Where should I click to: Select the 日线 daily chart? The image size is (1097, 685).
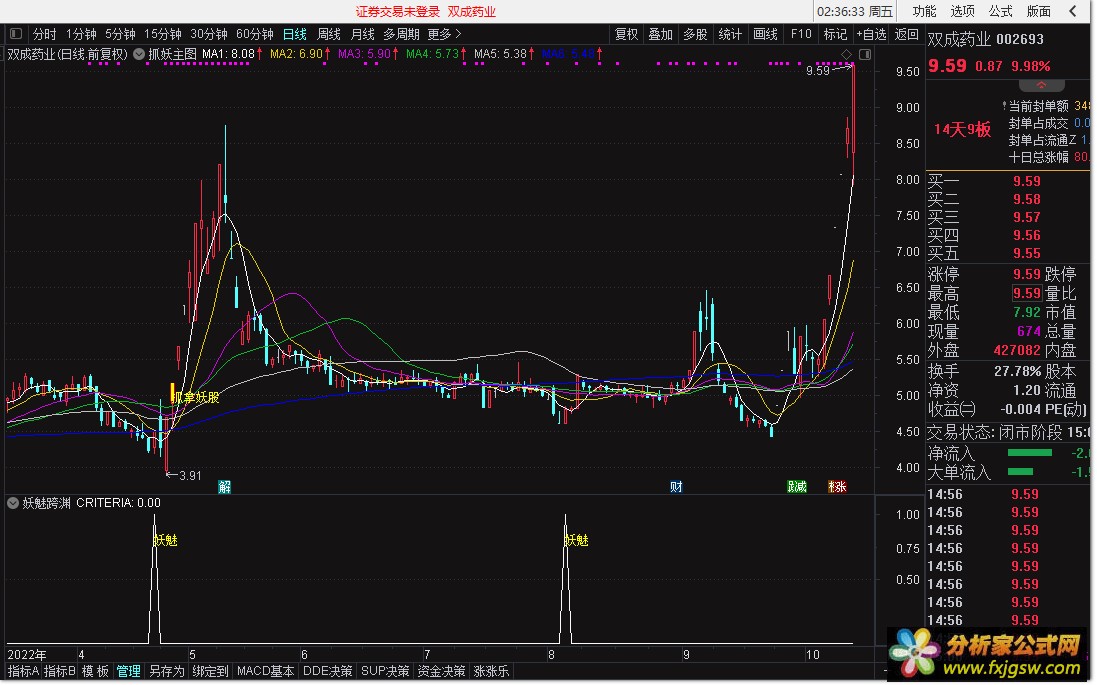coord(295,34)
